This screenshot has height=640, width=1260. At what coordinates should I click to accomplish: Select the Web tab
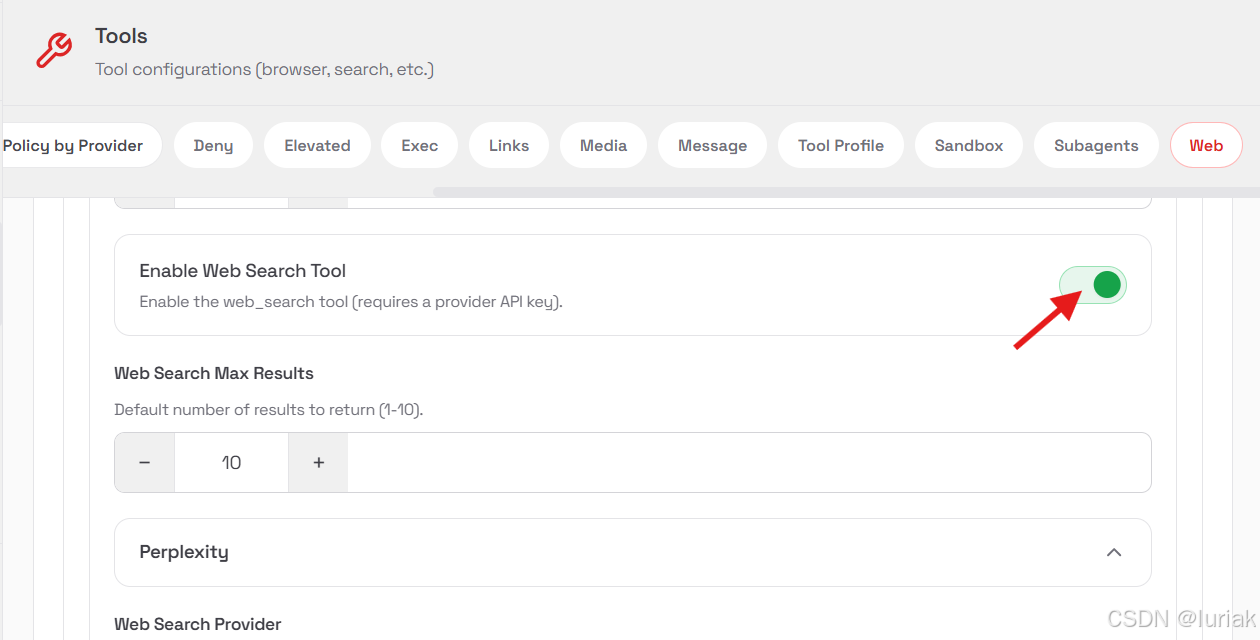(1206, 146)
